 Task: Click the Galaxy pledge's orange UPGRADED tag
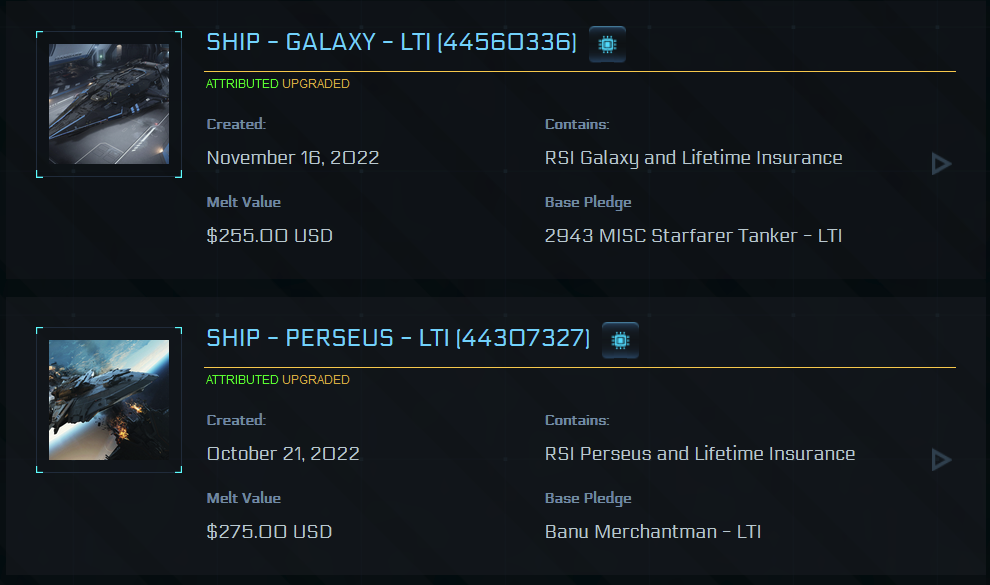click(316, 84)
